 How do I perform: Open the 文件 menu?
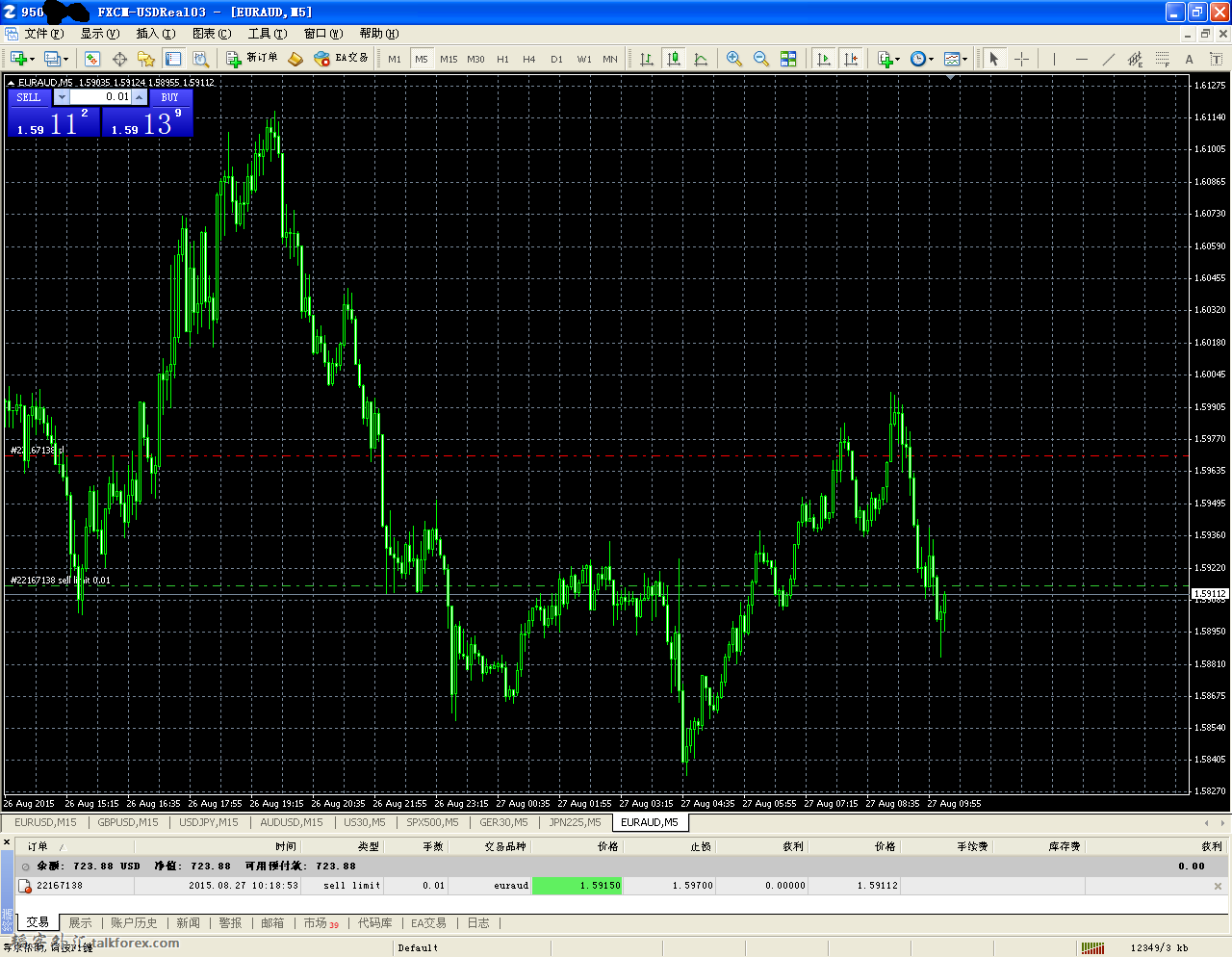pos(44,34)
